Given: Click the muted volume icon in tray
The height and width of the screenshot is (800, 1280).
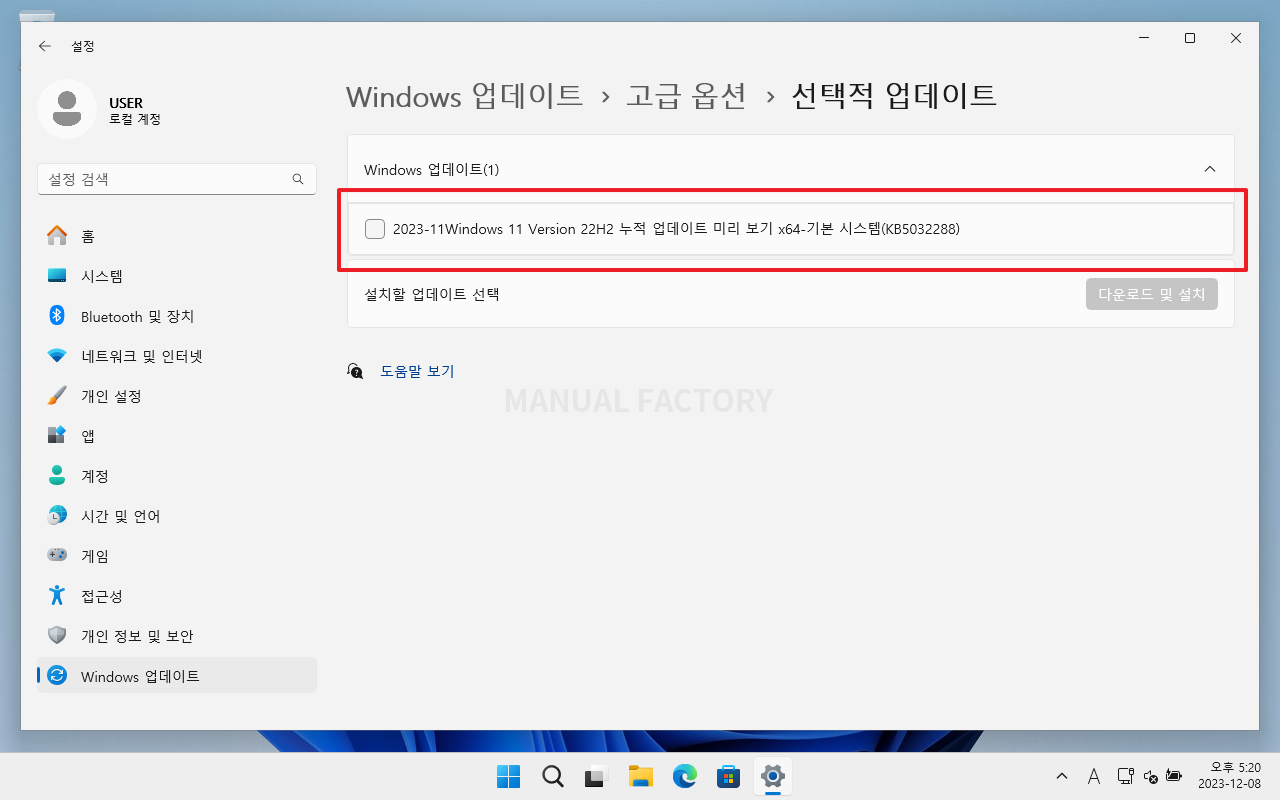Looking at the screenshot, I should tap(1150, 776).
